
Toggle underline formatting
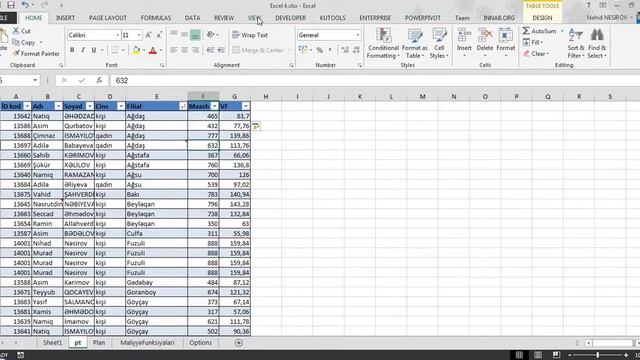[x=93, y=50]
